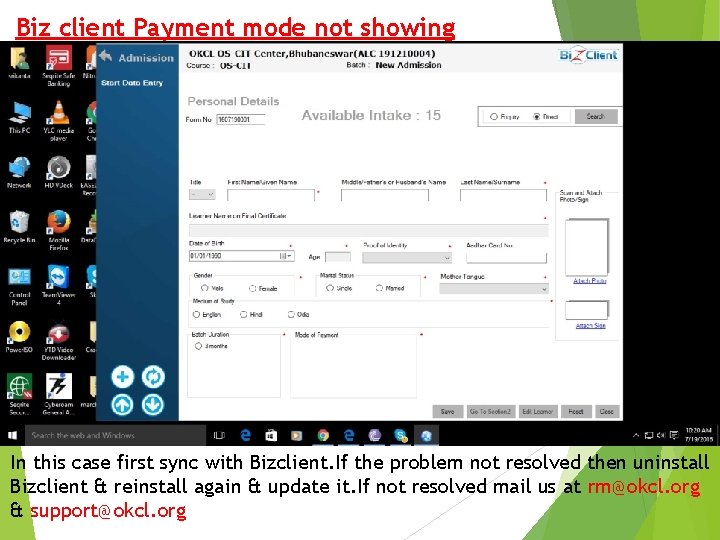Open Control Panel desktop icon
Viewport: 720px width, 540px height.
pos(19,286)
